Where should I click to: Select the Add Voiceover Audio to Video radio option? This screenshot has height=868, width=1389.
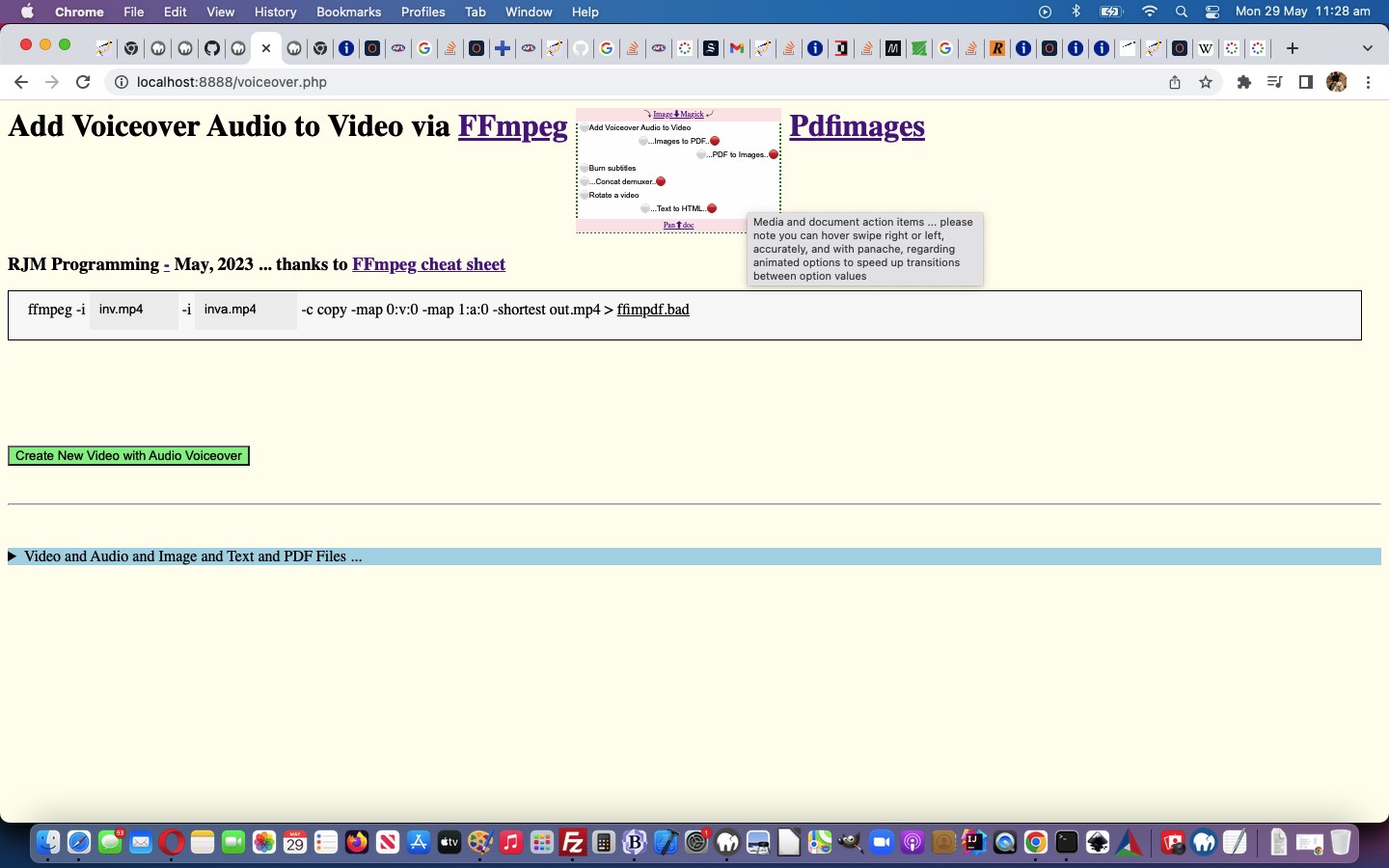point(585,127)
